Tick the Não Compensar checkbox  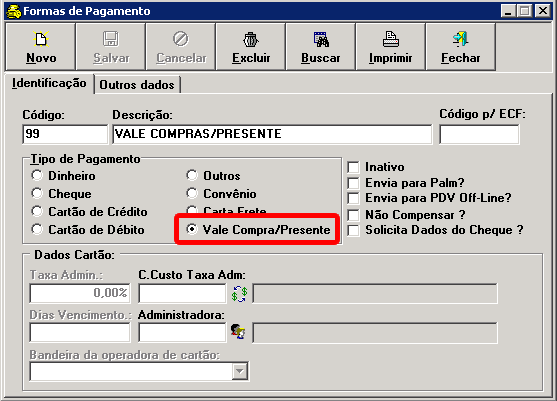(353, 215)
